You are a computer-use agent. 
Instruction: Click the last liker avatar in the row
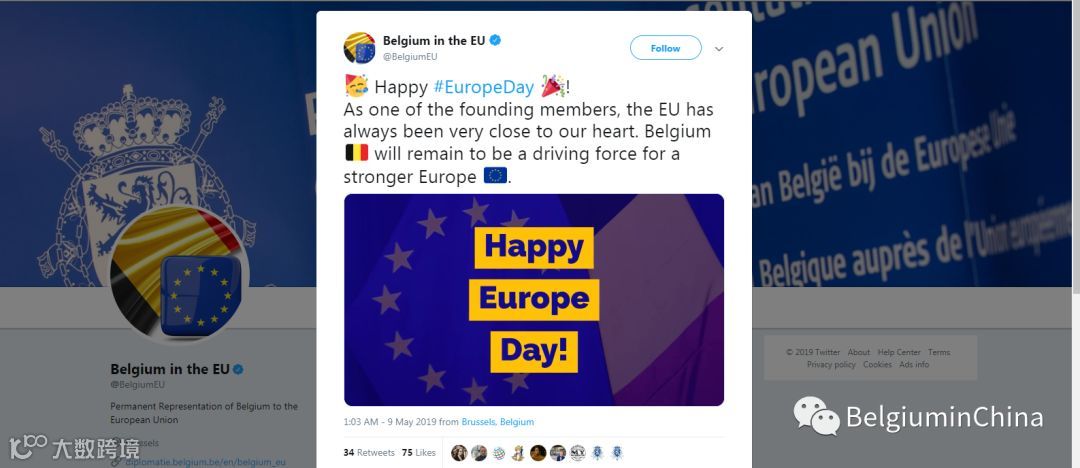pyautogui.click(x=617, y=453)
